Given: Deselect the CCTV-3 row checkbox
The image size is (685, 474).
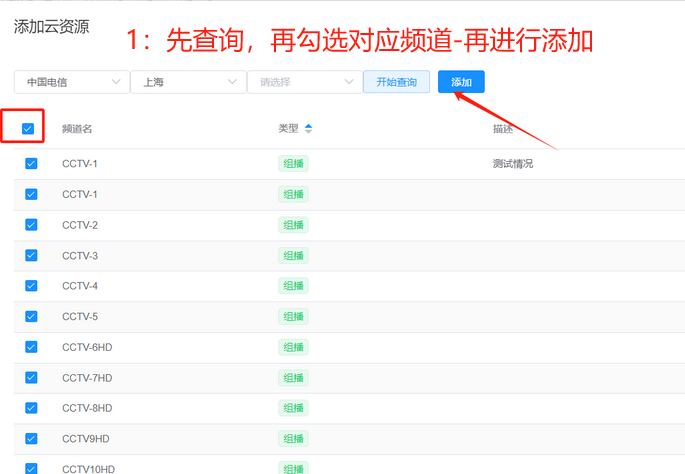Looking at the screenshot, I should [x=31, y=255].
